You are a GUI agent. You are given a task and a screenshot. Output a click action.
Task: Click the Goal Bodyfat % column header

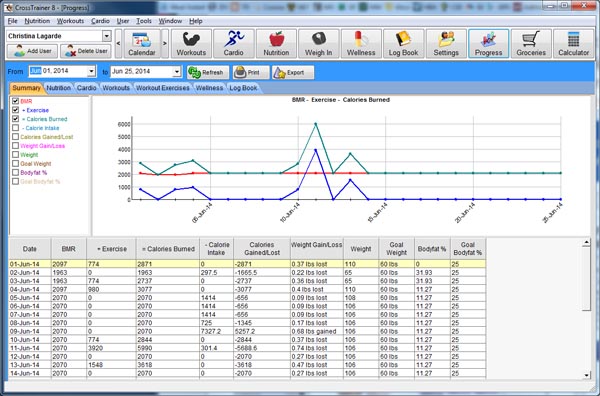point(468,249)
